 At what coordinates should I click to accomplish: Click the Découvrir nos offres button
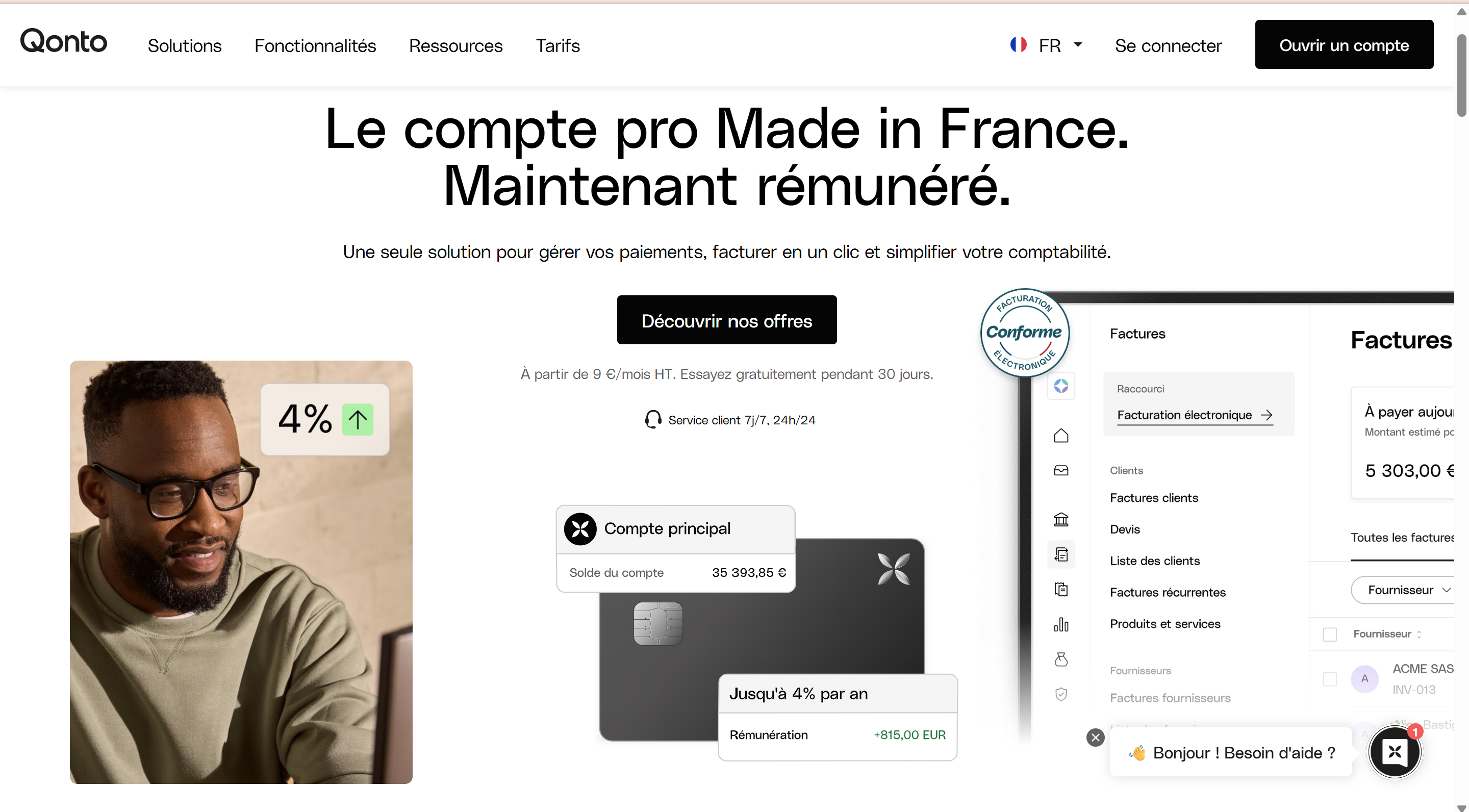point(726,320)
